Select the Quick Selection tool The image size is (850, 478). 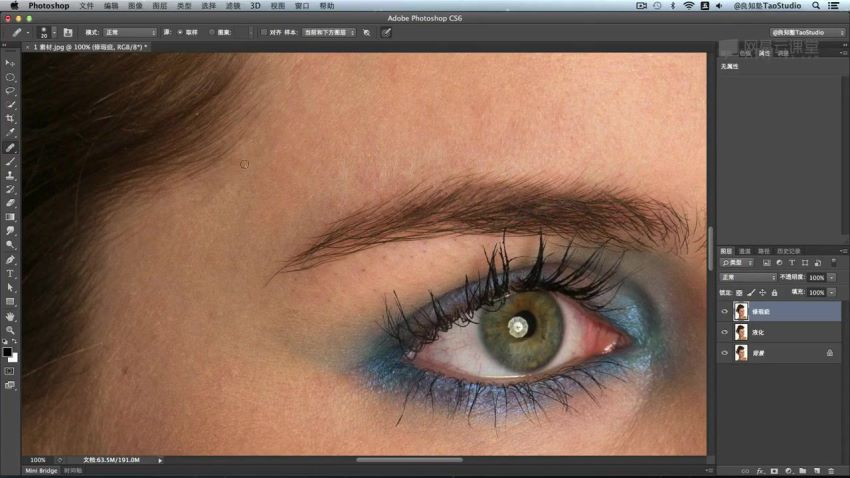[10, 105]
